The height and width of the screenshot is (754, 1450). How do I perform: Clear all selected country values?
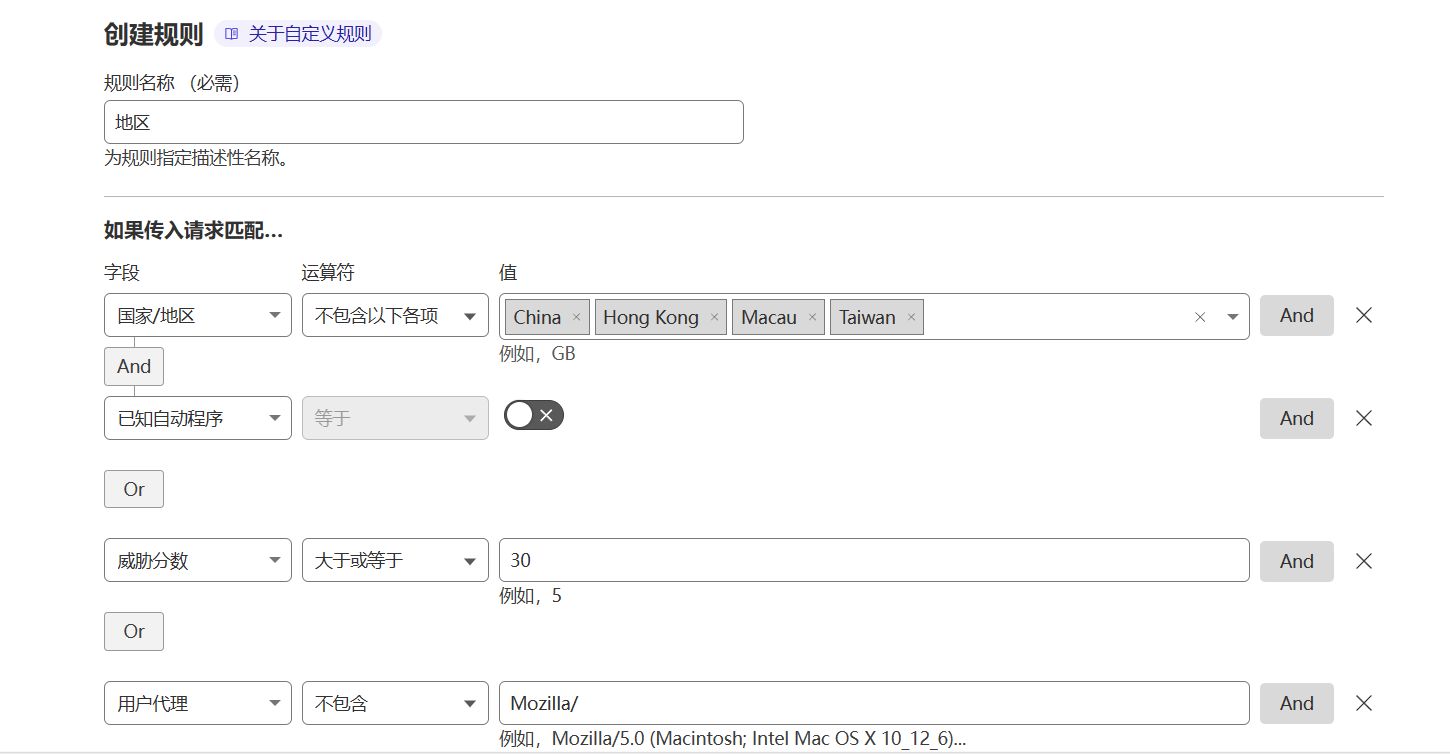(1200, 317)
